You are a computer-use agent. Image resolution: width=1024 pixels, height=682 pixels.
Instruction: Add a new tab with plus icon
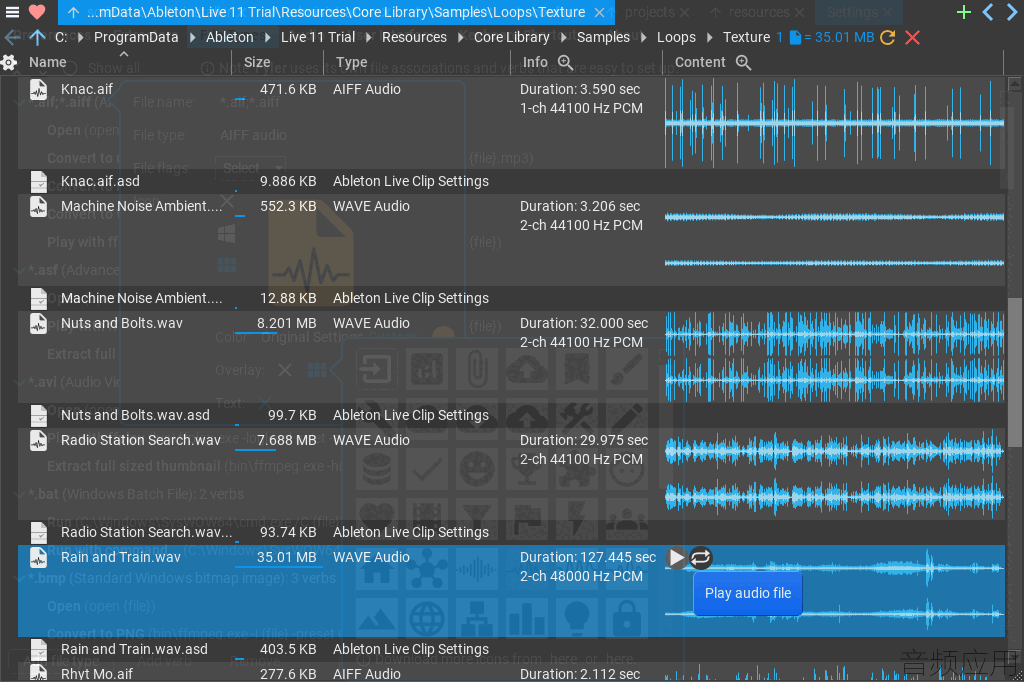[x=963, y=12]
